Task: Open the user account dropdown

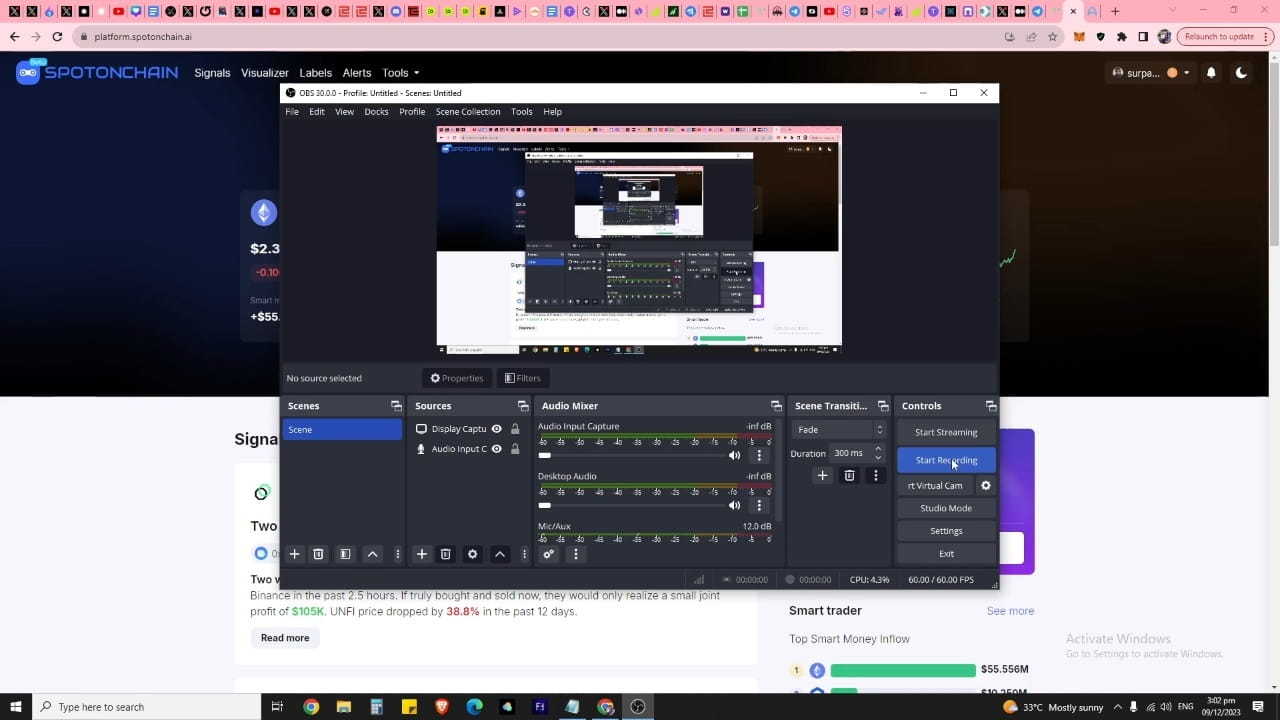Action: 1151,73
